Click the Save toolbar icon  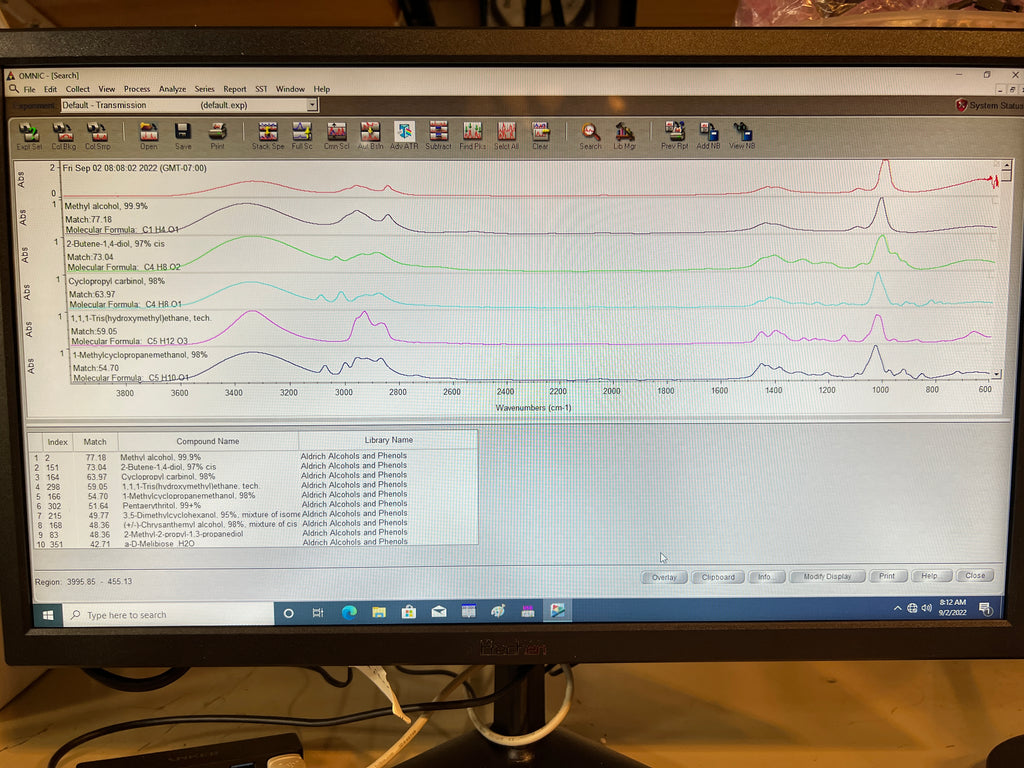point(183,136)
